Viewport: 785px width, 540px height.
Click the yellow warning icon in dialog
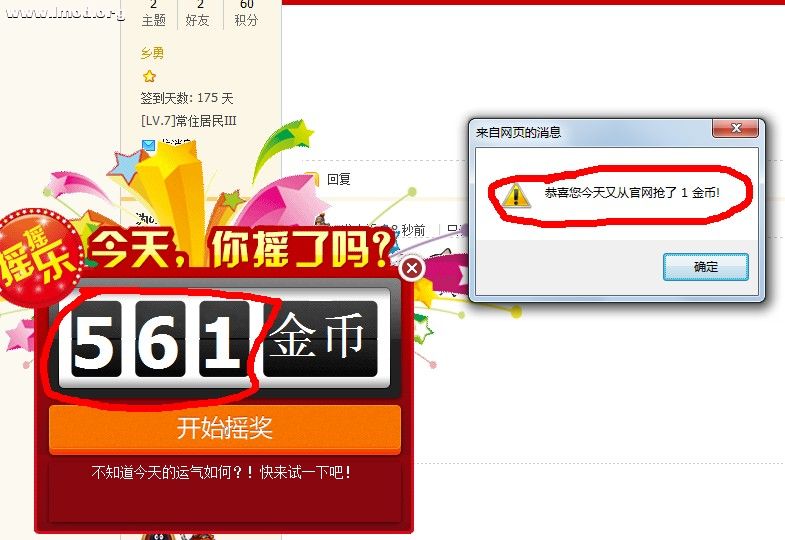(517, 195)
